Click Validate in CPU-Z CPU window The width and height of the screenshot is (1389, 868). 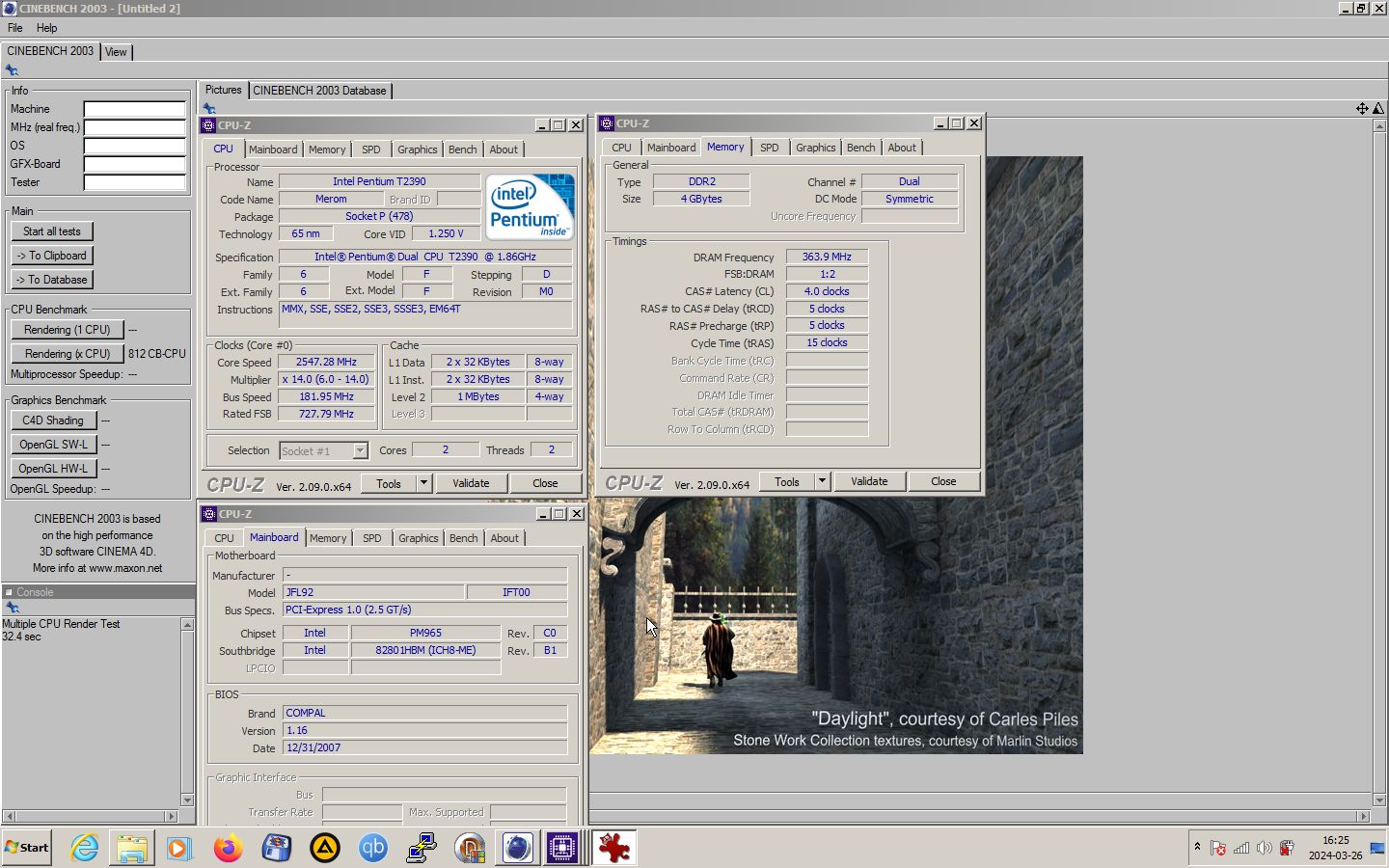(x=471, y=483)
